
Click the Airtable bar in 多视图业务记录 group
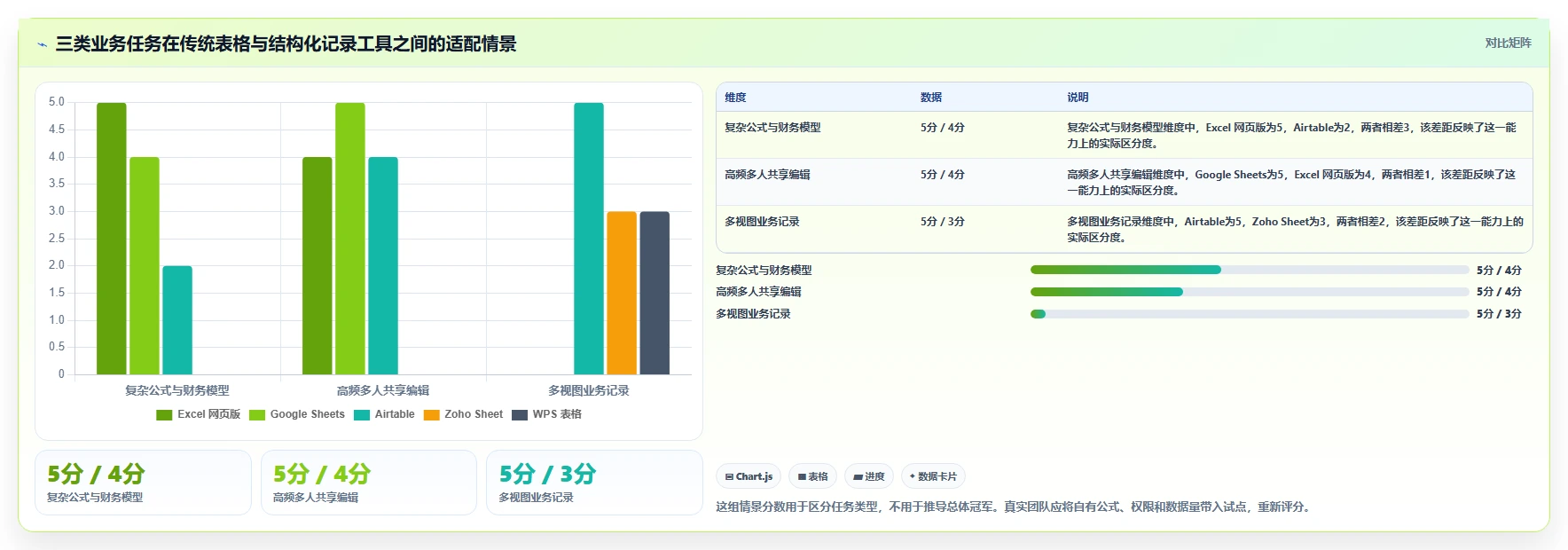click(x=589, y=239)
